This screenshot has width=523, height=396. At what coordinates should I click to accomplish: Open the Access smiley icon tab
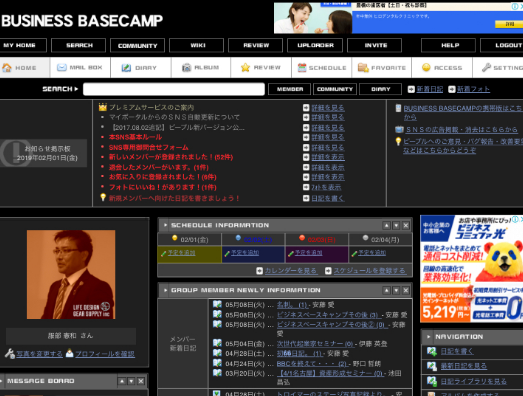coord(426,67)
